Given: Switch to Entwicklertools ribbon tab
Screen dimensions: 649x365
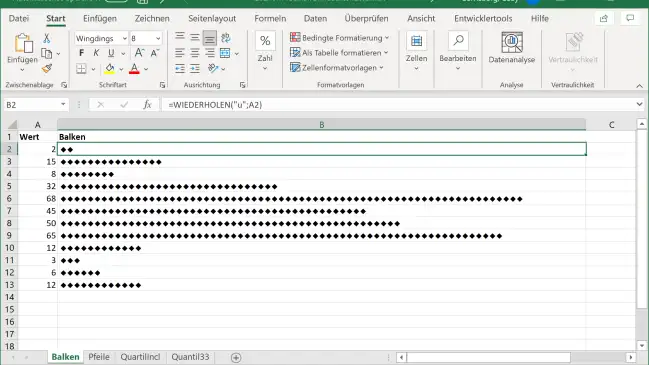Looking at the screenshot, I should [483, 19].
